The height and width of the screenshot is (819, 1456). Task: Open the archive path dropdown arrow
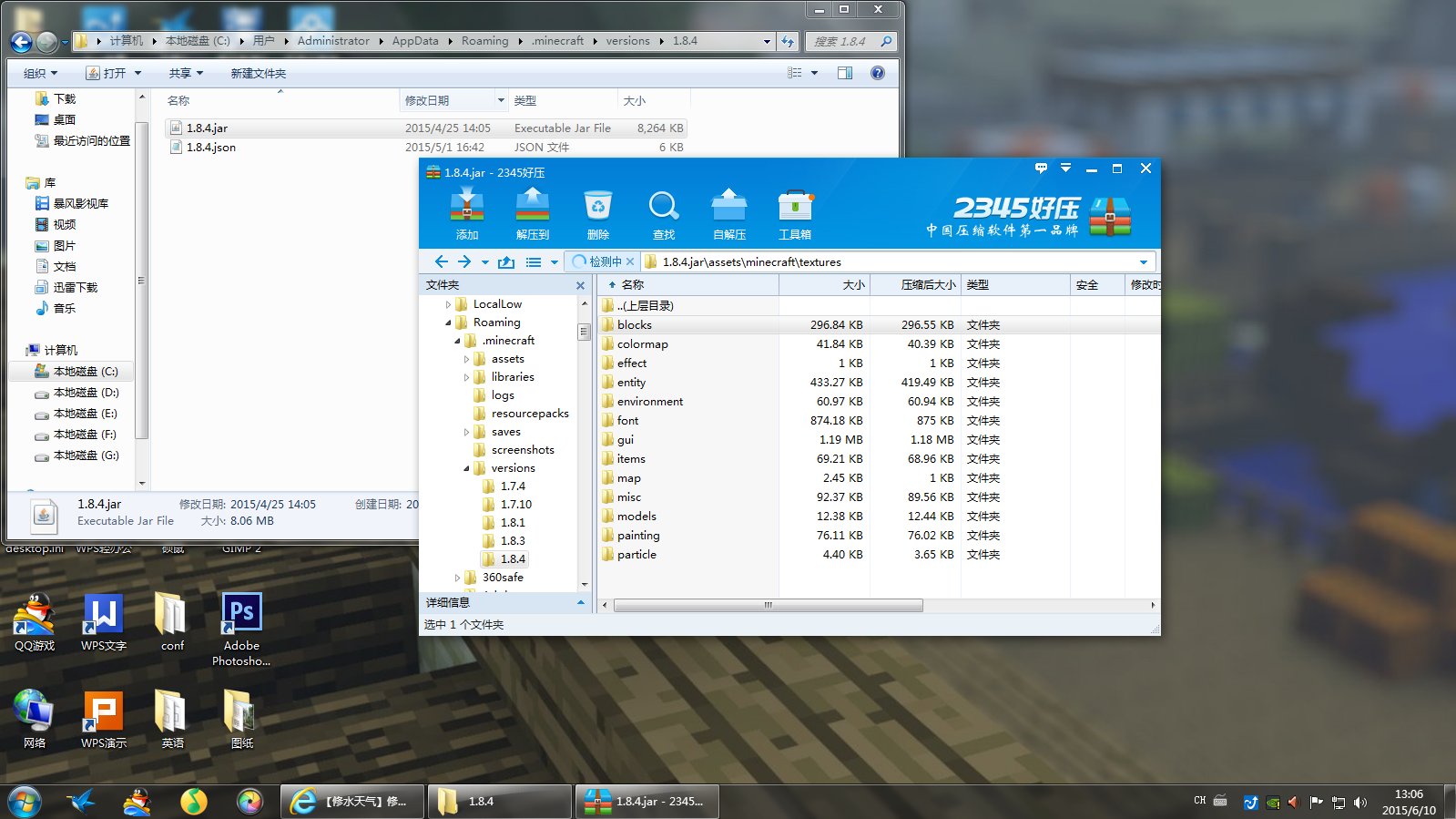click(1144, 262)
